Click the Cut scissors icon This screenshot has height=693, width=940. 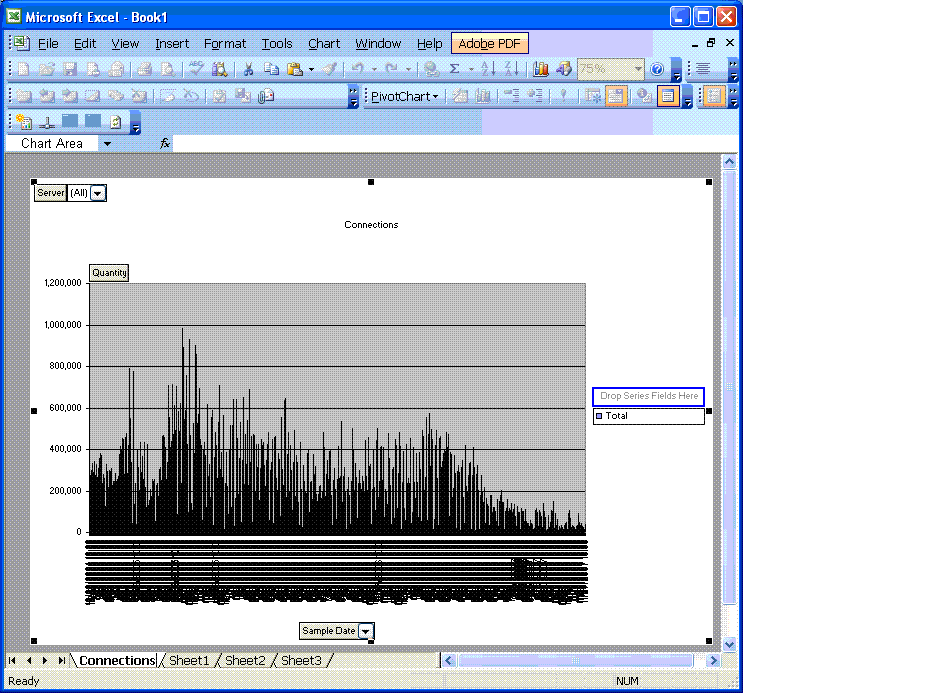pyautogui.click(x=247, y=69)
